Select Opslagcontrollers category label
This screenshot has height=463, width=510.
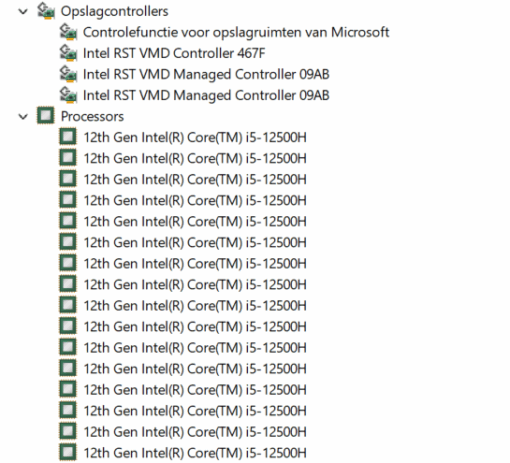(114, 11)
